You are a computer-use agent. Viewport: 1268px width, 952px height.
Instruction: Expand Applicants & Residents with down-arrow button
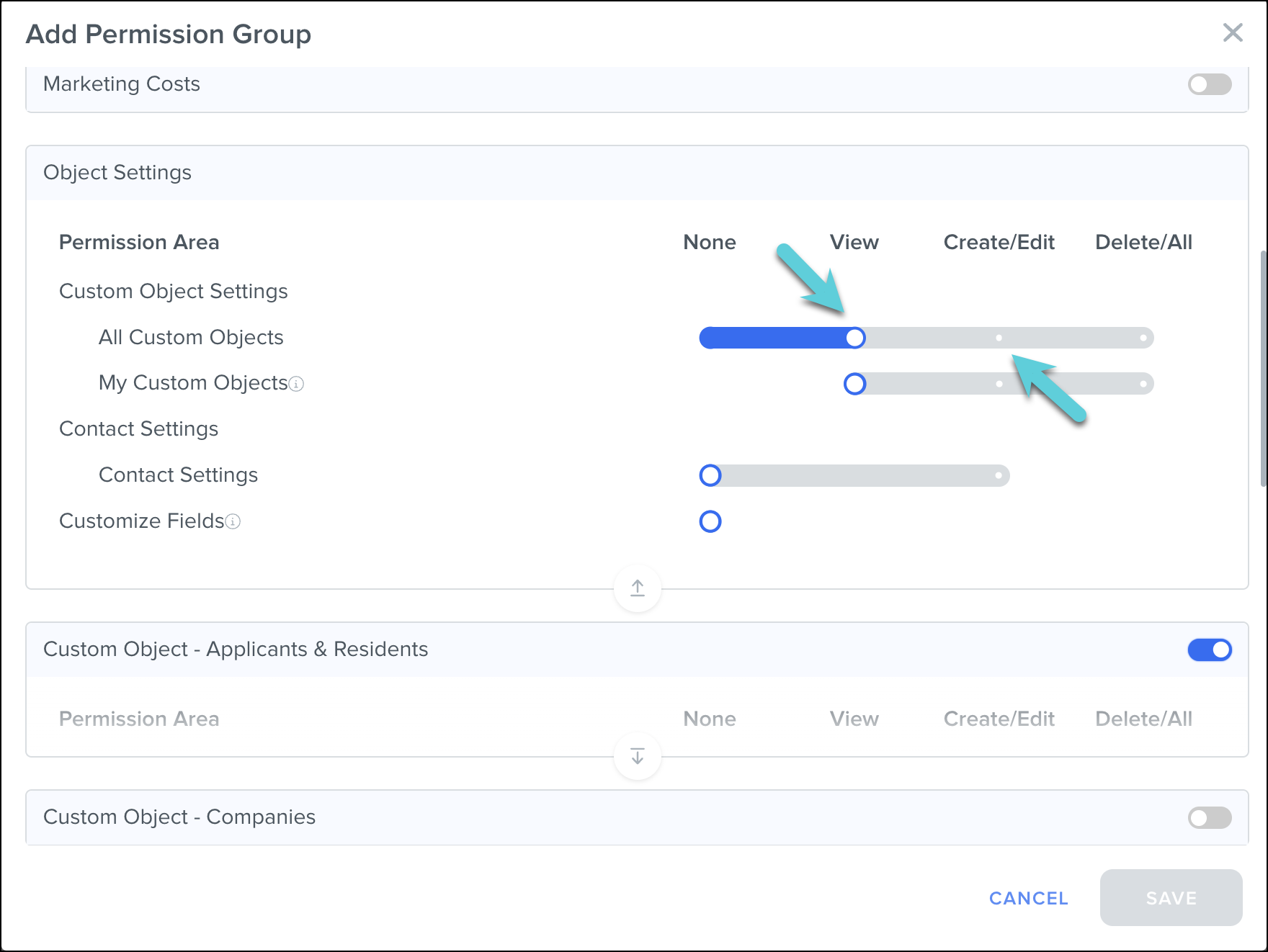638,756
